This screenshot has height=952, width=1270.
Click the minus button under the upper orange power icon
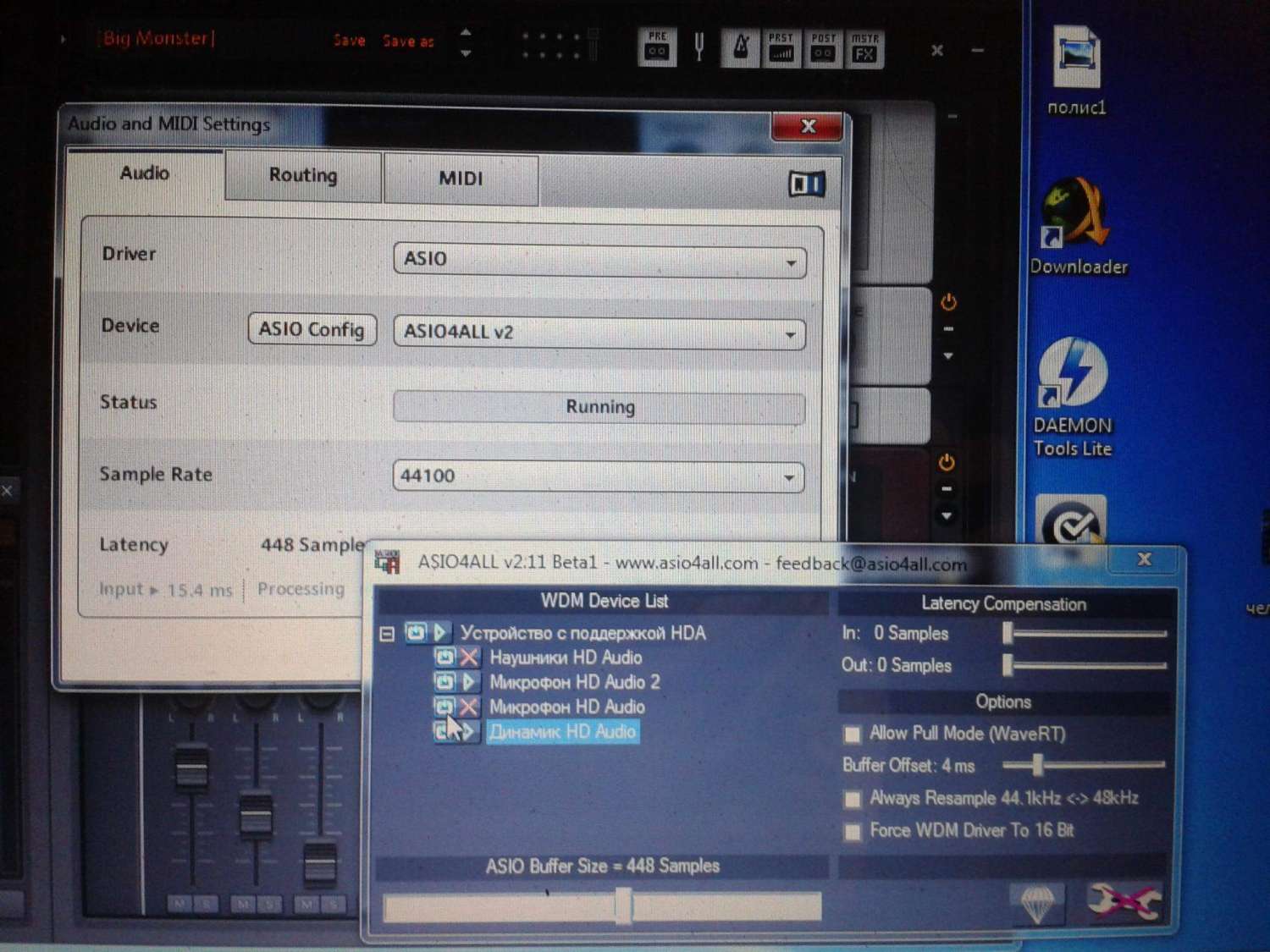tap(948, 329)
